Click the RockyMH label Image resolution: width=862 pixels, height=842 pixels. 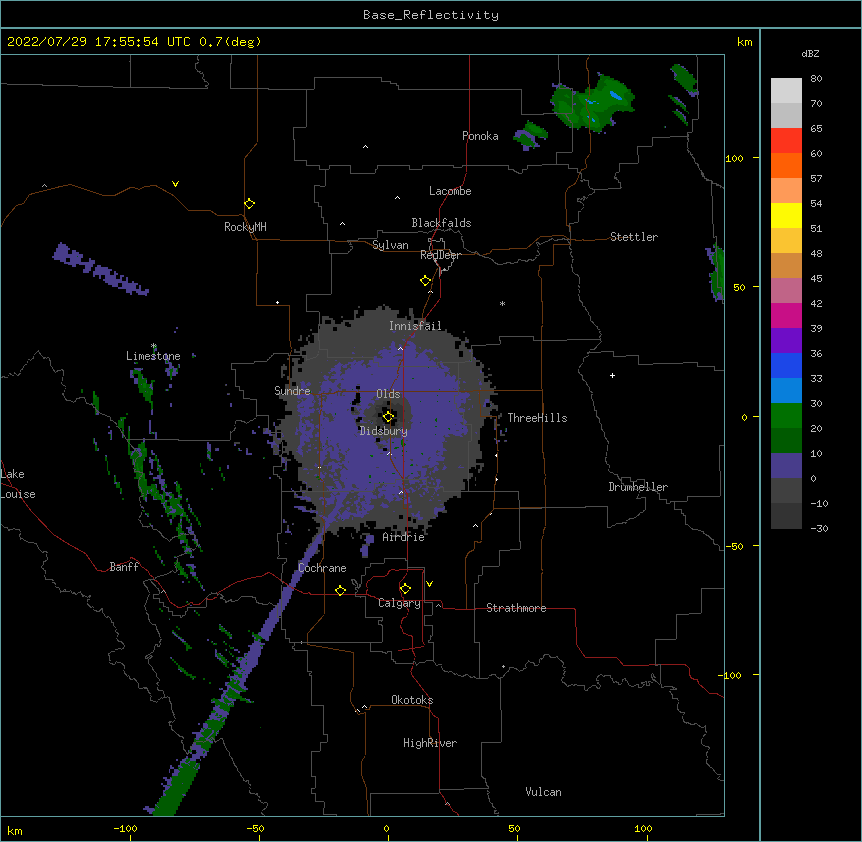pos(245,227)
